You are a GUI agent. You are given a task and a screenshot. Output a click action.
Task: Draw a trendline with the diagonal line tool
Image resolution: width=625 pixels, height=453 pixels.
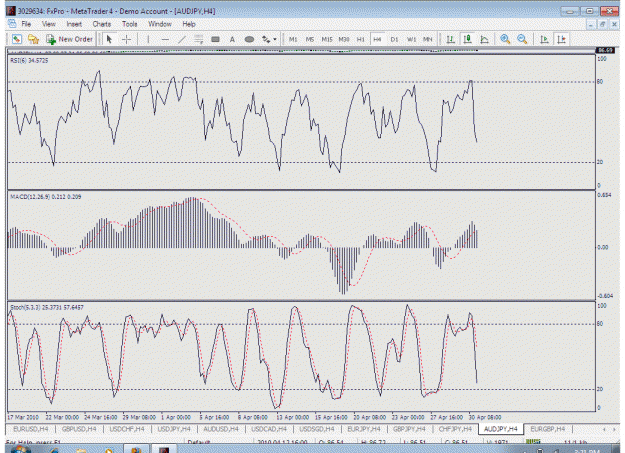click(182, 39)
